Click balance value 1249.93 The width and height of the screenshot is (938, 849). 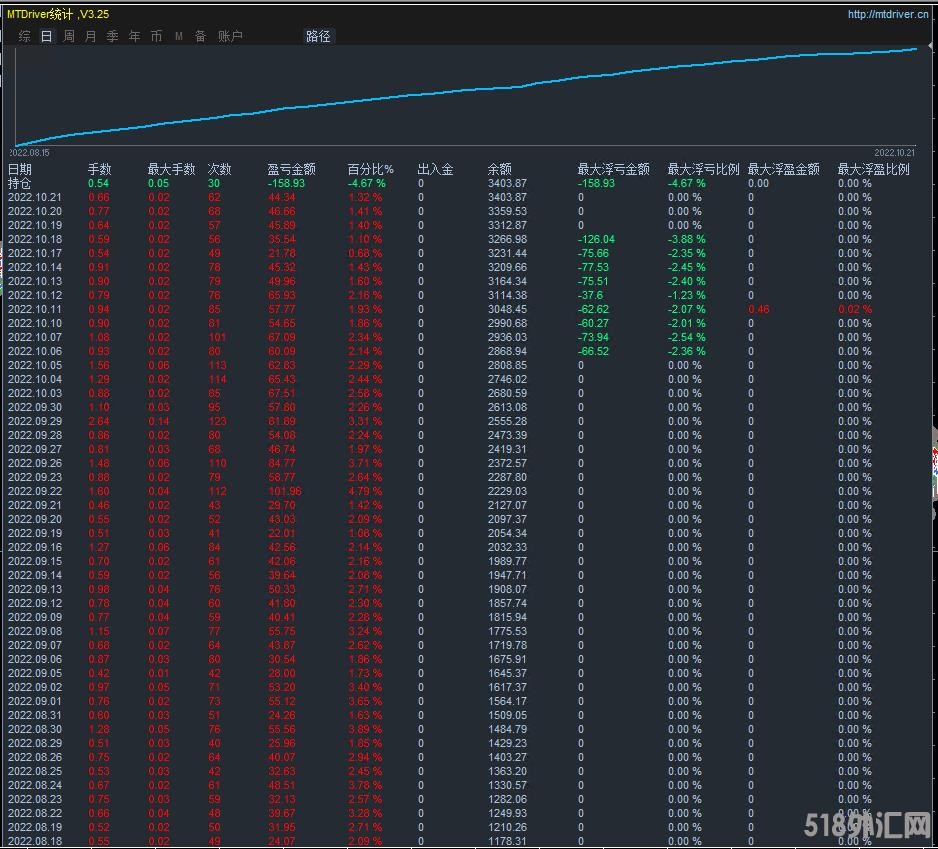[x=507, y=813]
